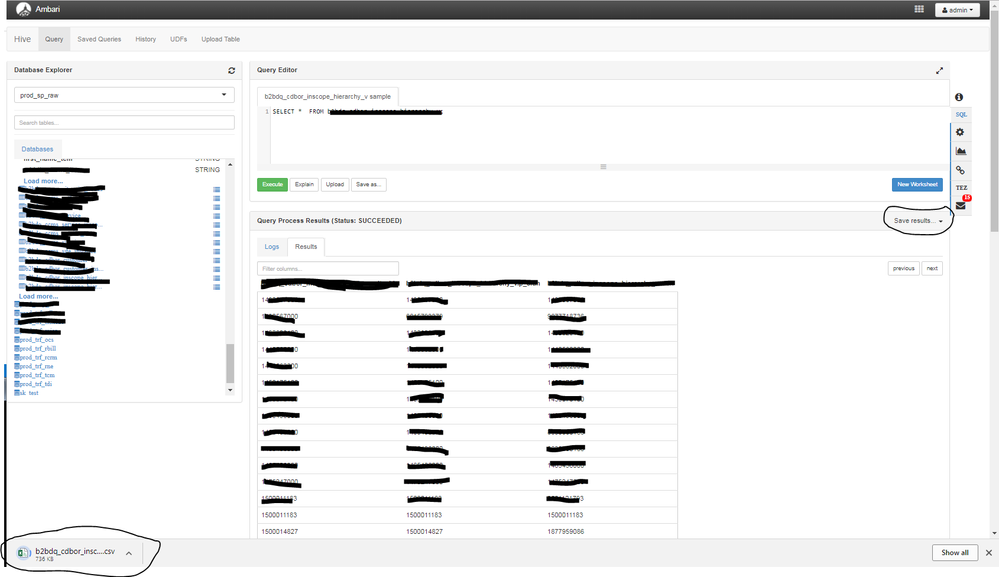The height and width of the screenshot is (577, 999).
Task: Click the Hive view title link
Action: click(22, 39)
